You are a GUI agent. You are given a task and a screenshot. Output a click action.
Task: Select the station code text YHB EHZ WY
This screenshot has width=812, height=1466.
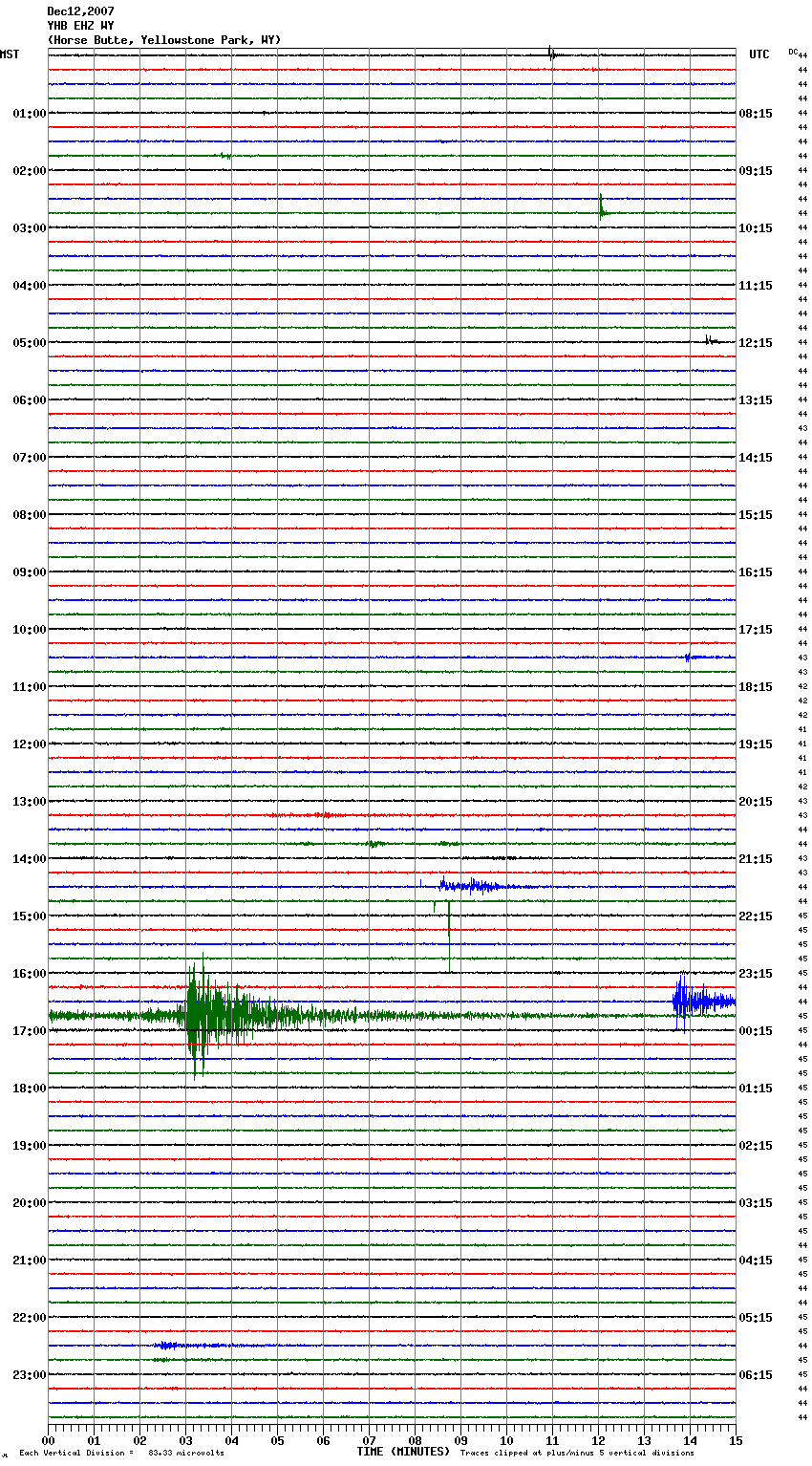[80, 26]
